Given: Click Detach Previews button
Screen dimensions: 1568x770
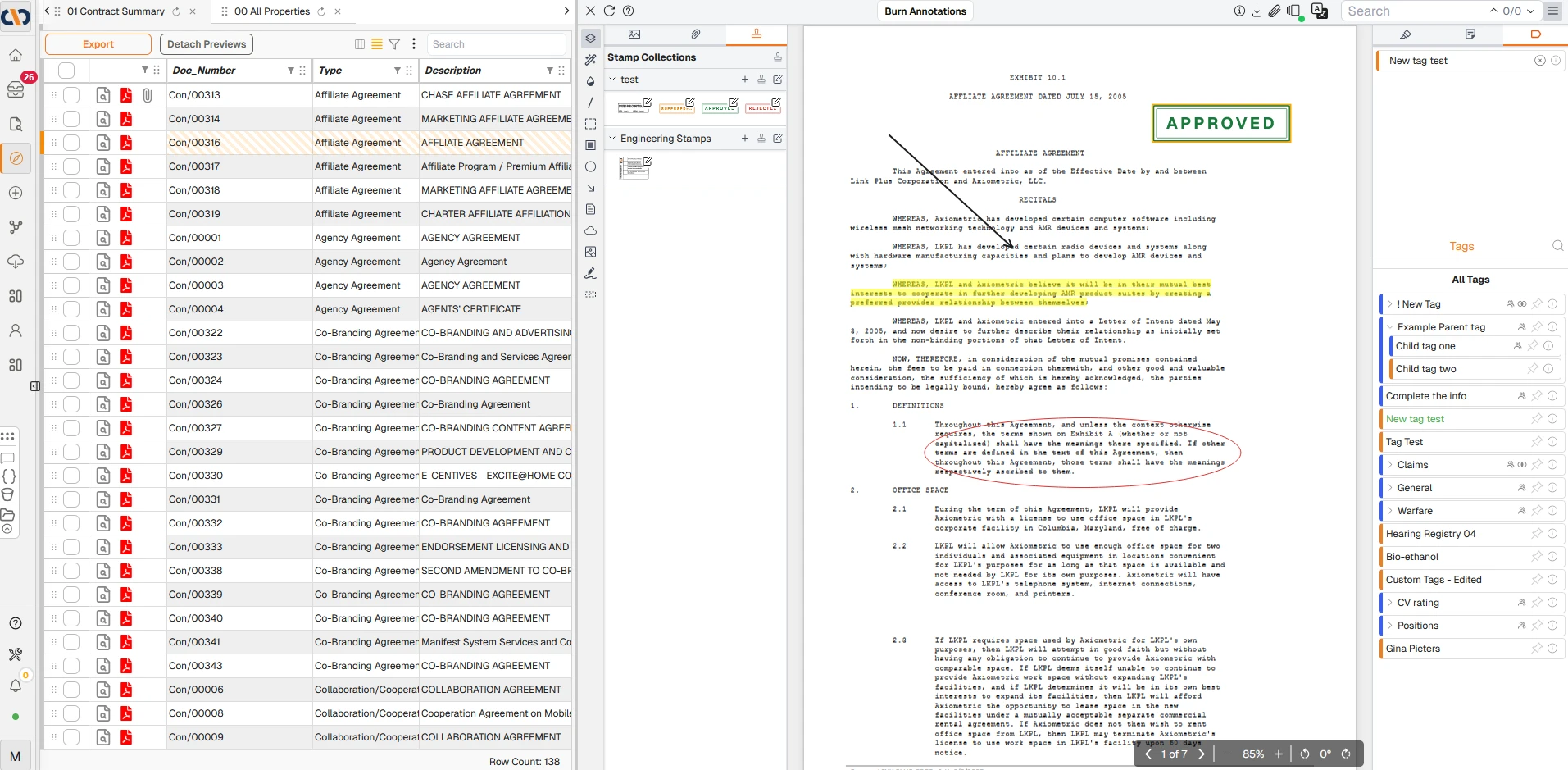Looking at the screenshot, I should (x=207, y=44).
